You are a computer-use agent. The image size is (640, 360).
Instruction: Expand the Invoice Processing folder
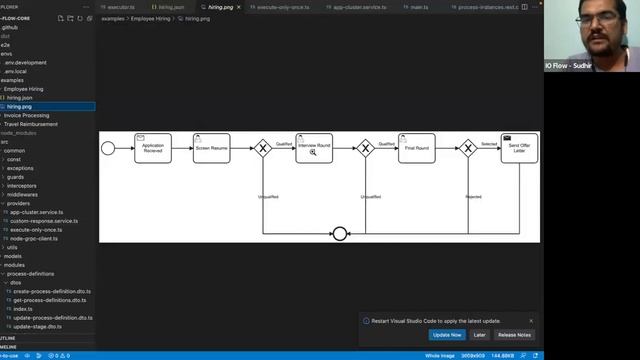click(27, 116)
